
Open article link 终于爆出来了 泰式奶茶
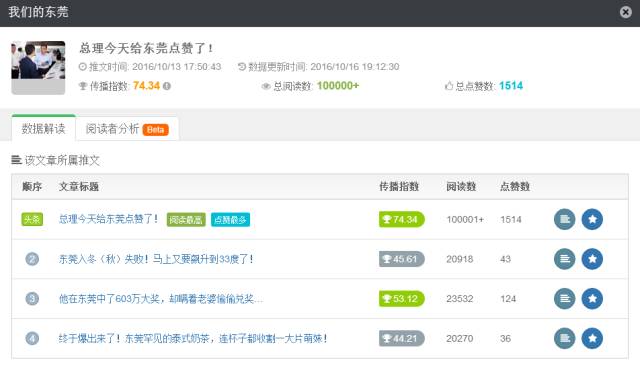pos(193,338)
